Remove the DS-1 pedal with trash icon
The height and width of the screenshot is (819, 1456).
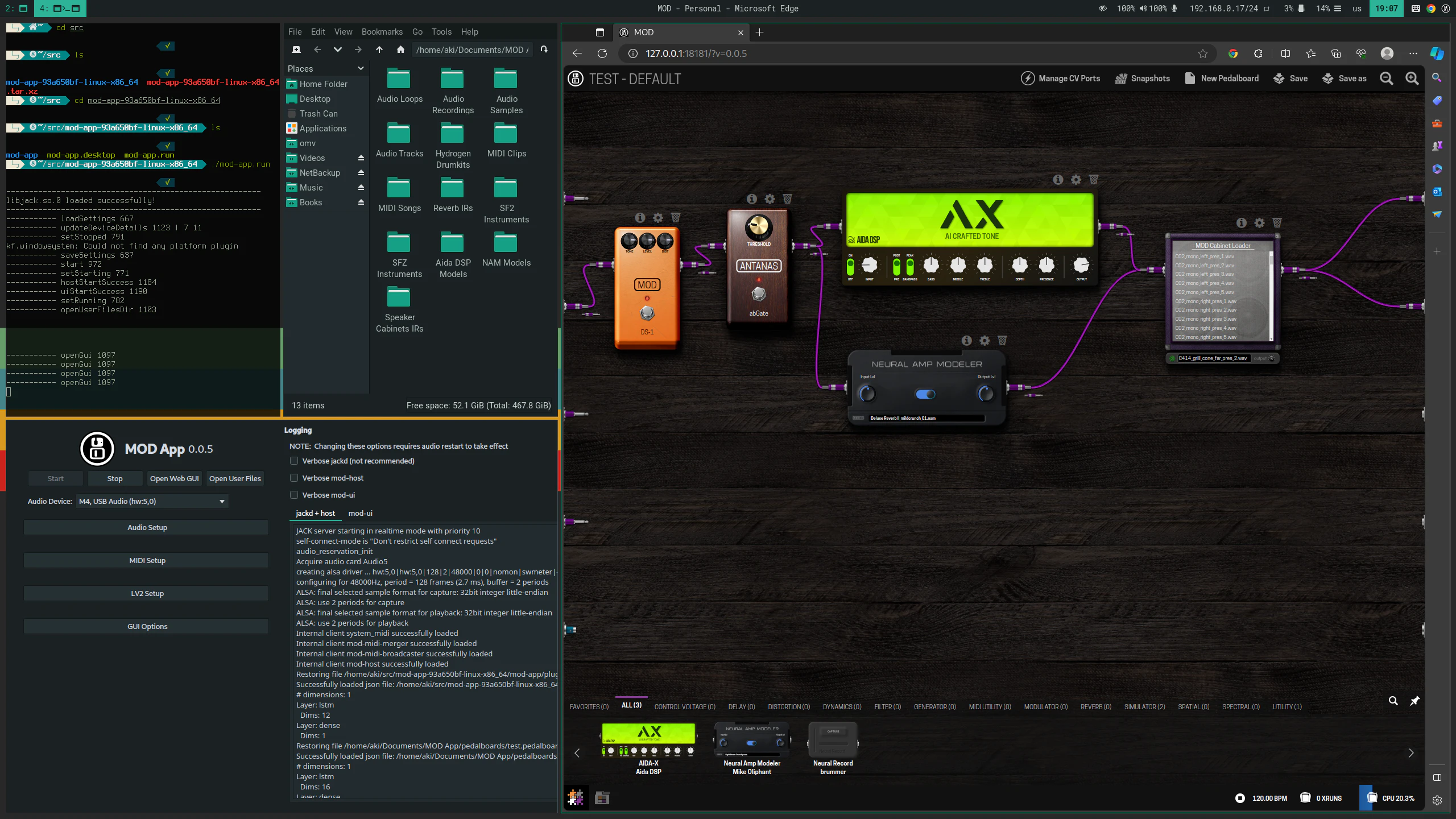pos(676,218)
